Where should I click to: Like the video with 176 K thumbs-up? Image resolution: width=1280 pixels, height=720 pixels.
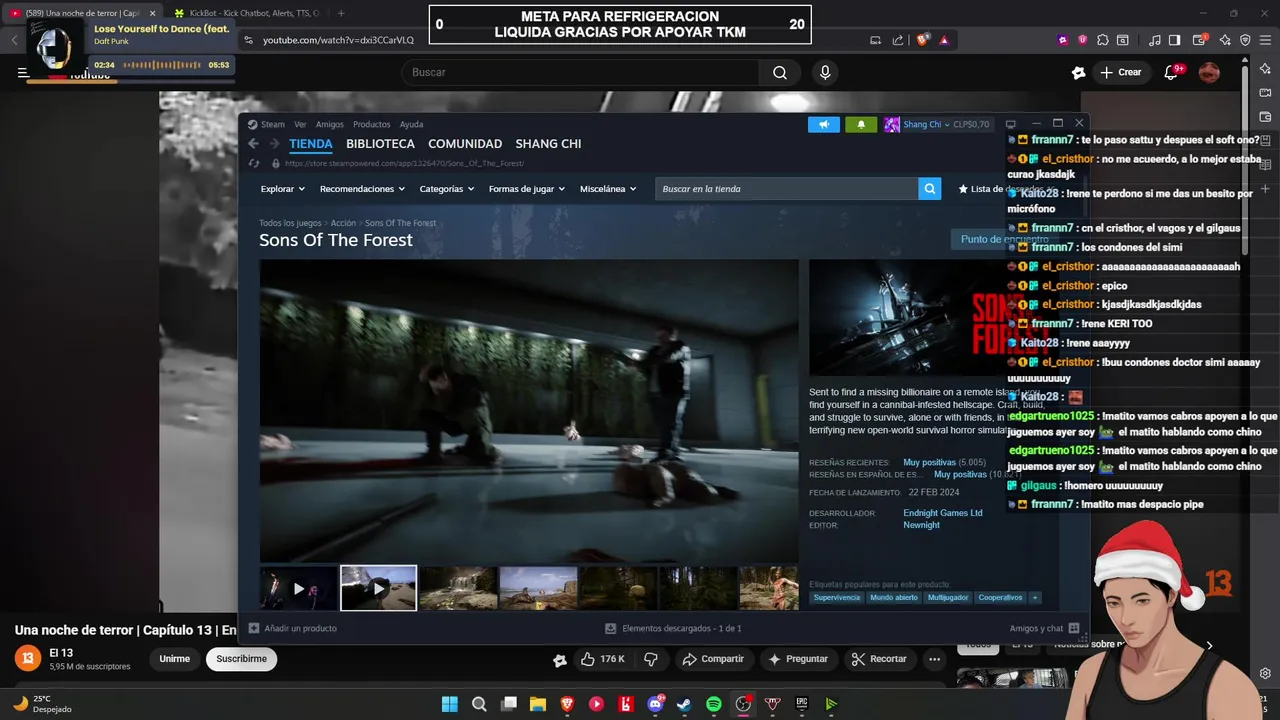pyautogui.click(x=603, y=659)
